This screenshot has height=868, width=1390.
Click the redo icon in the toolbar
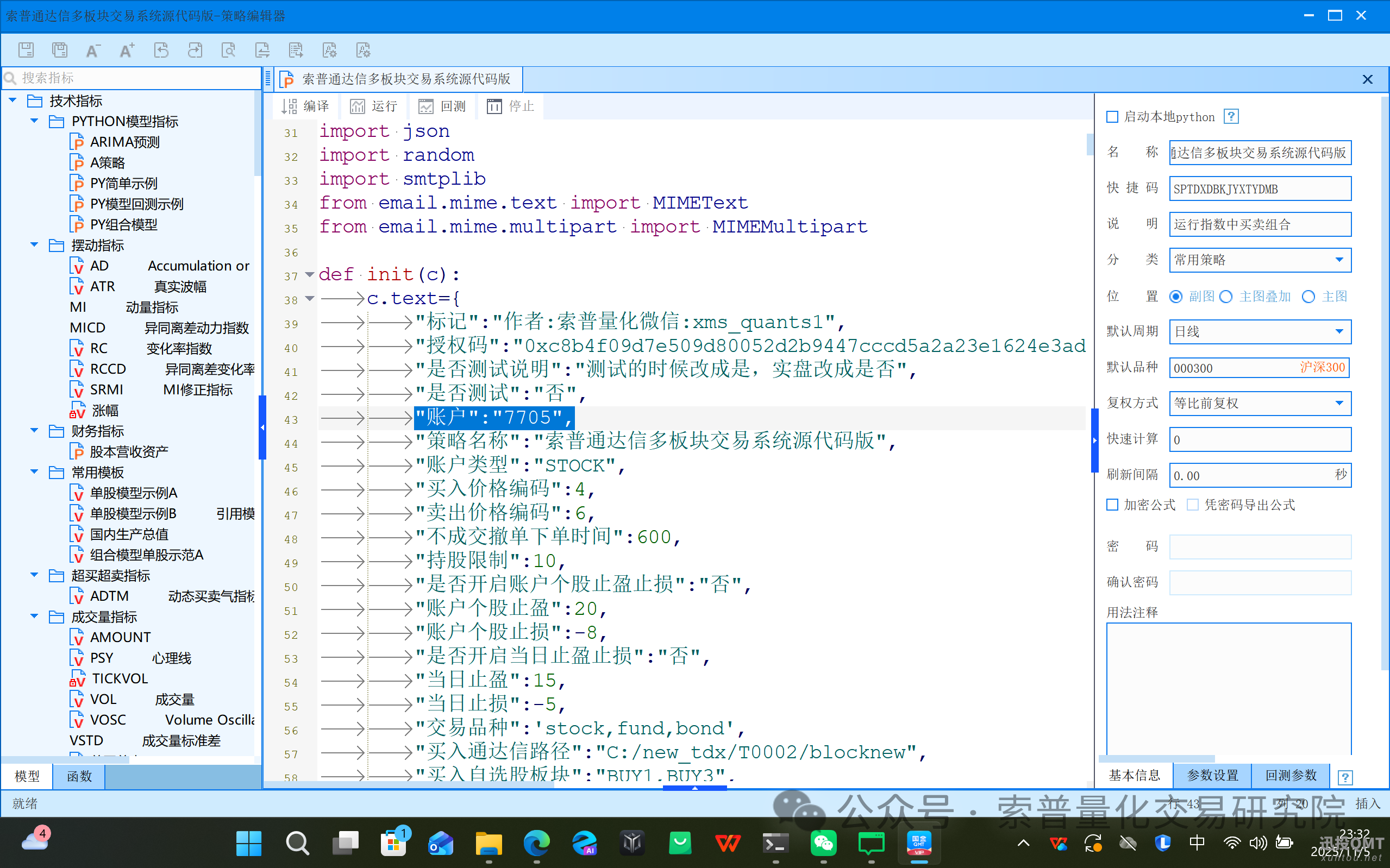[195, 50]
